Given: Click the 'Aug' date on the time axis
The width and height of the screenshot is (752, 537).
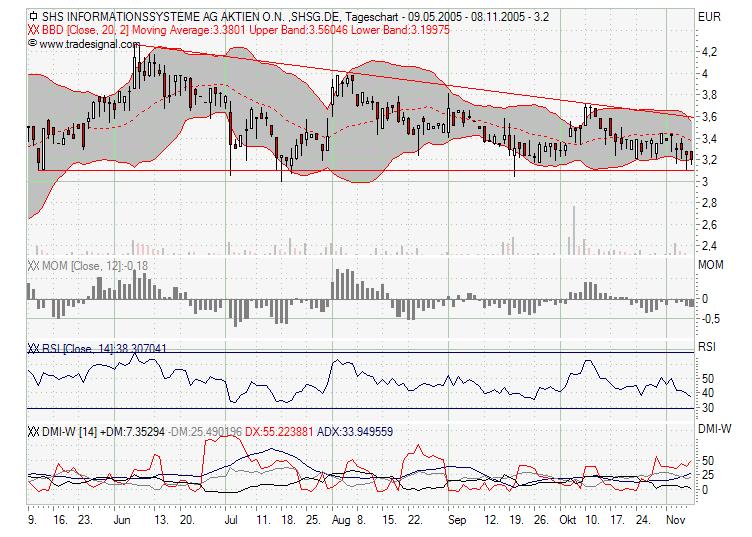Looking at the screenshot, I should click(335, 521).
